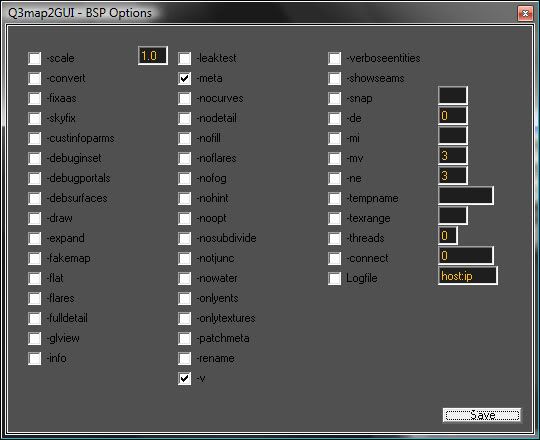Enable the -scale checkbox

click(34, 59)
